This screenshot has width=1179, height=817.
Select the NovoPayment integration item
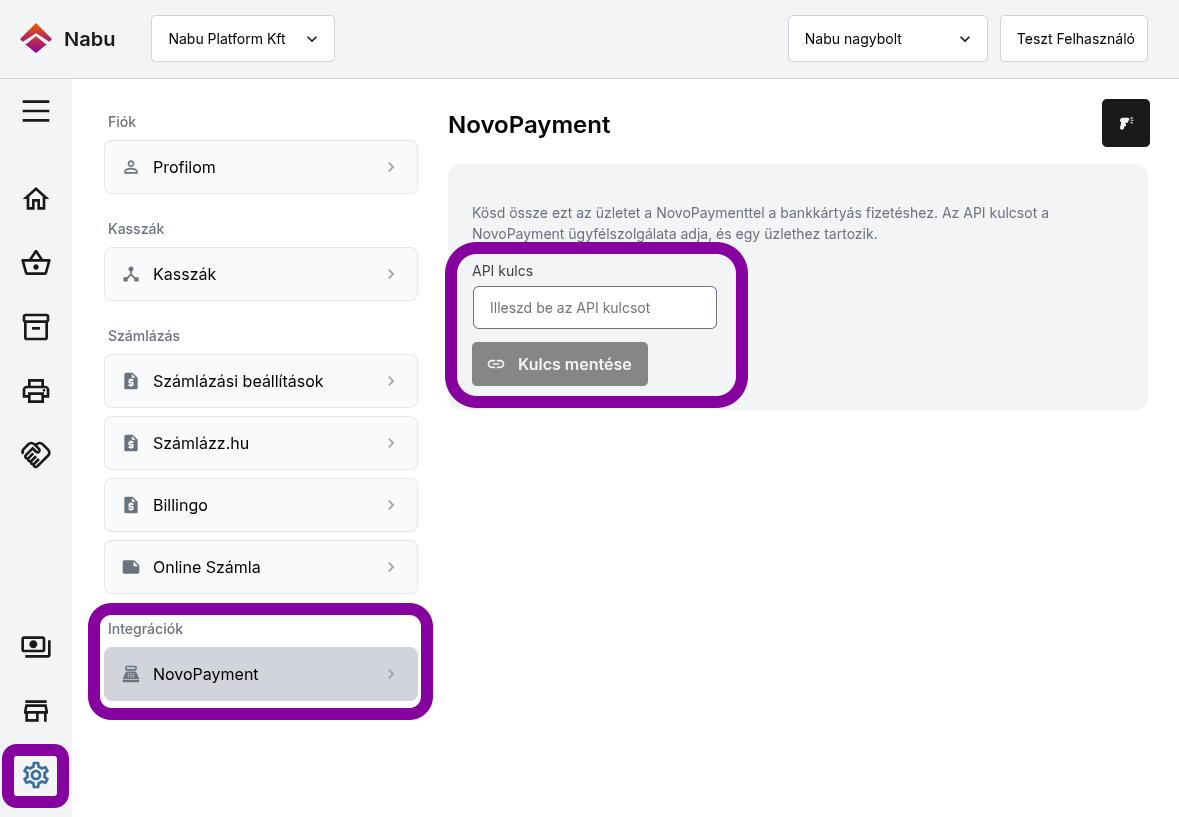[x=261, y=674]
